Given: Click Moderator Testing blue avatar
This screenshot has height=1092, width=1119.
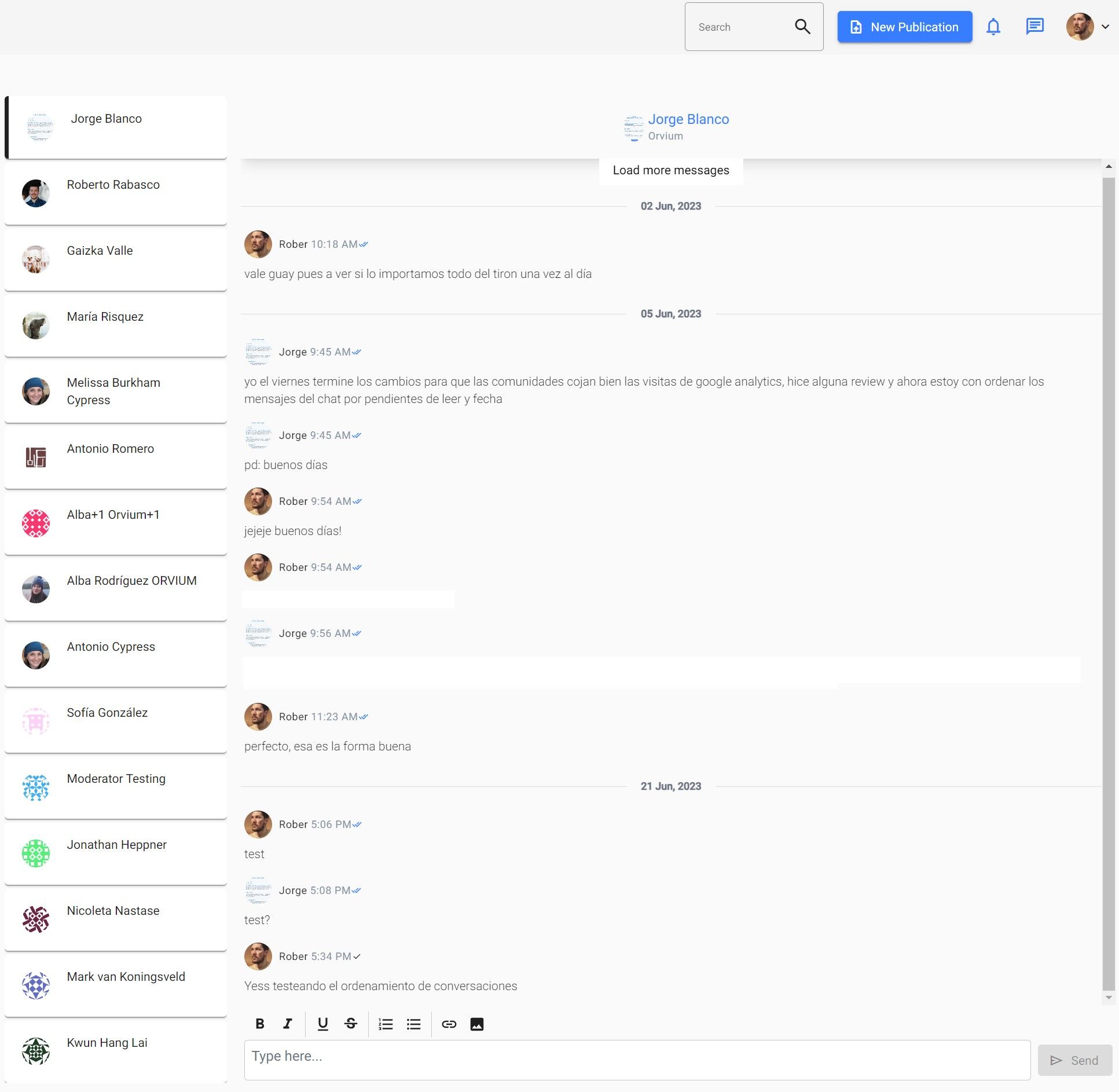Looking at the screenshot, I should [x=36, y=787].
